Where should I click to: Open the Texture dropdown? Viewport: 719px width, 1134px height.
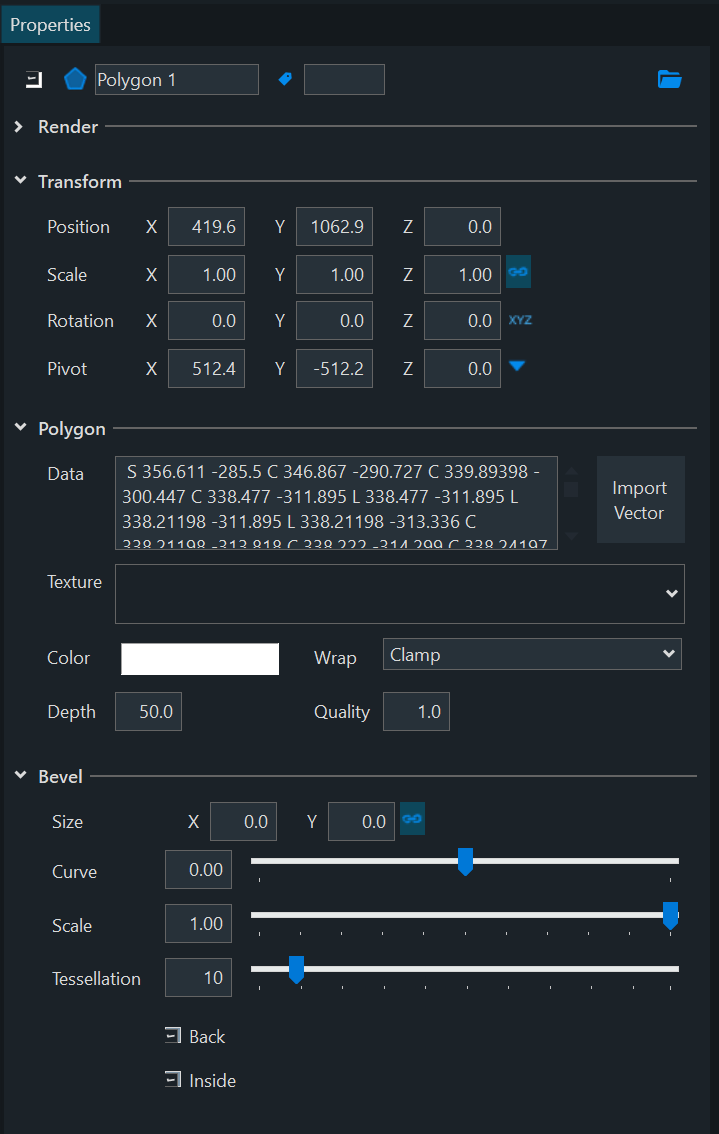(x=400, y=593)
